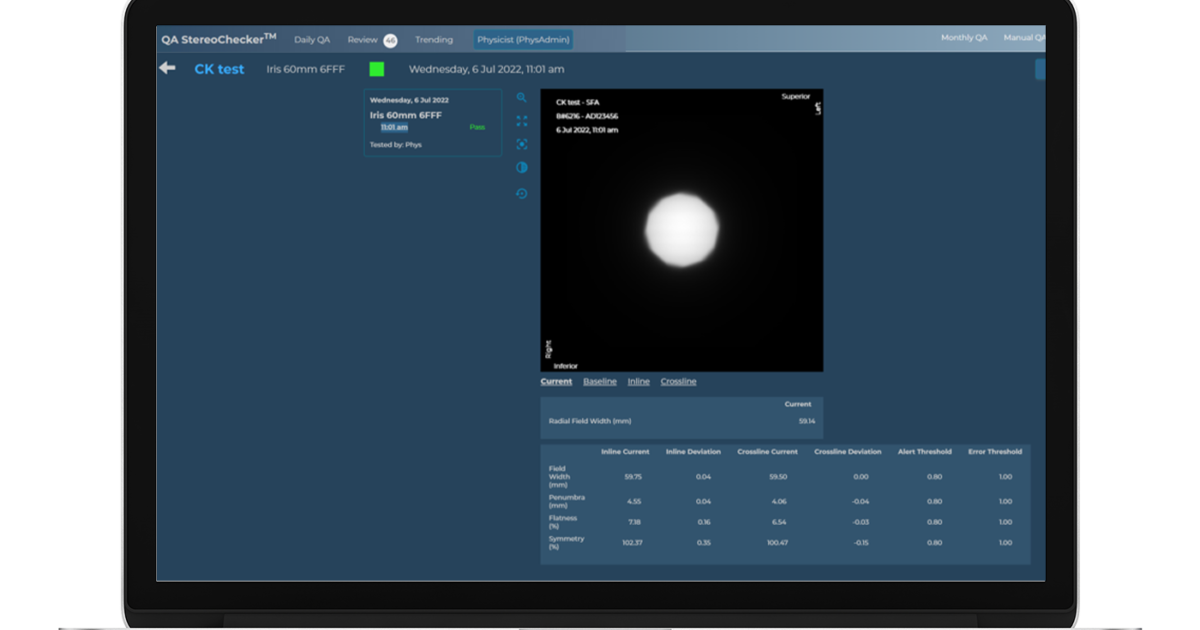Open the Crossline data tab
Image resolution: width=1200 pixels, height=630 pixels.
[677, 381]
